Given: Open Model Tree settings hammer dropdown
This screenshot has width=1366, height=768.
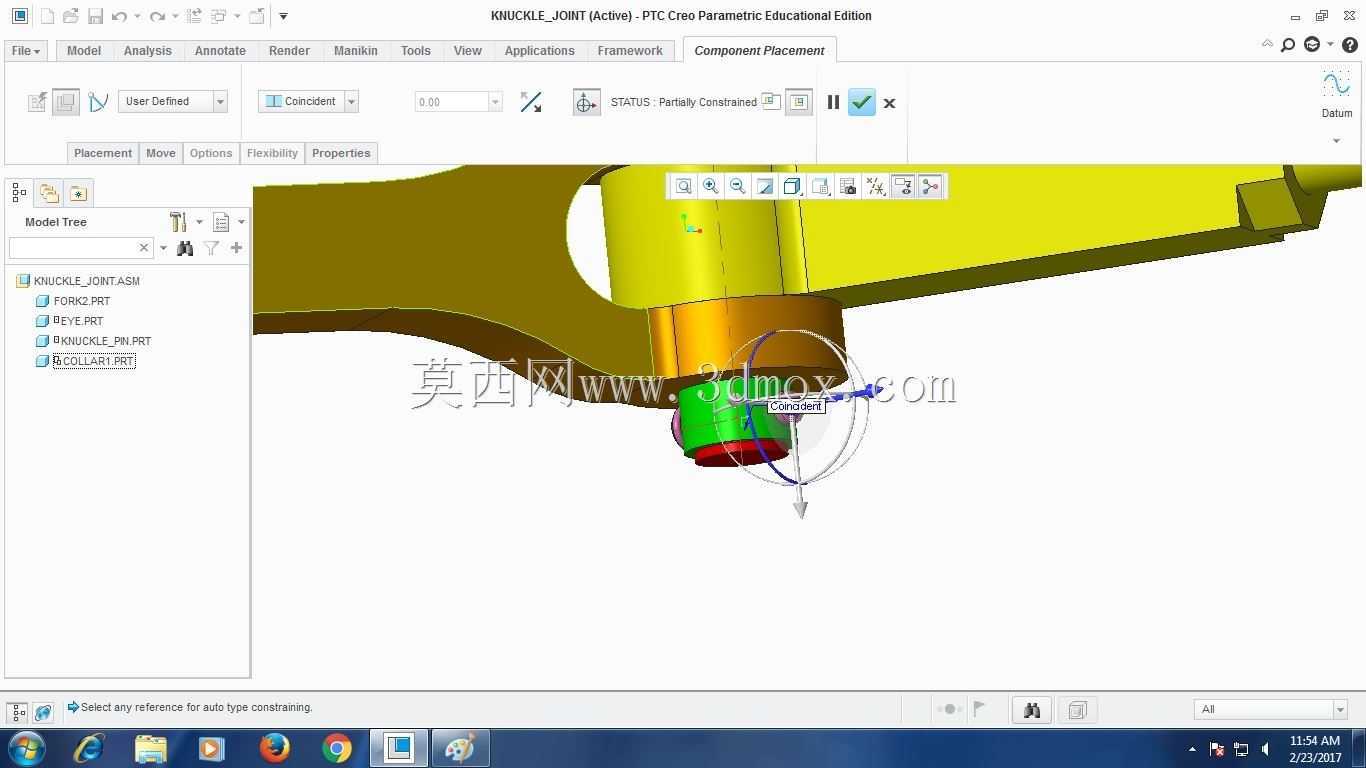Looking at the screenshot, I should tap(185, 222).
